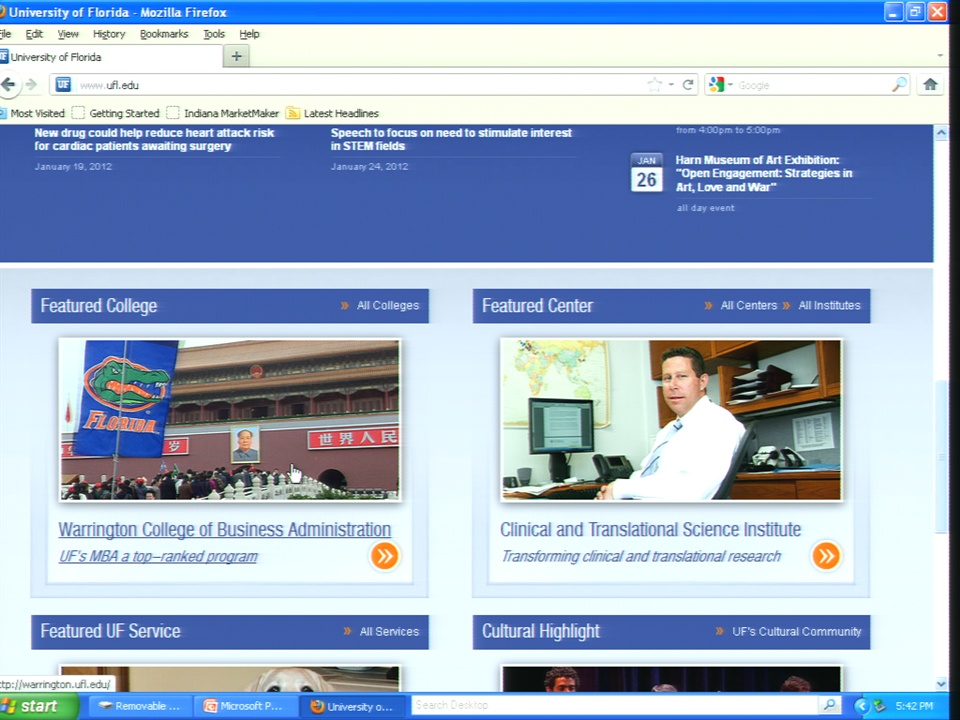Click the Latest Headlines feed folder icon
Viewport: 960px width, 720px height.
(x=293, y=113)
